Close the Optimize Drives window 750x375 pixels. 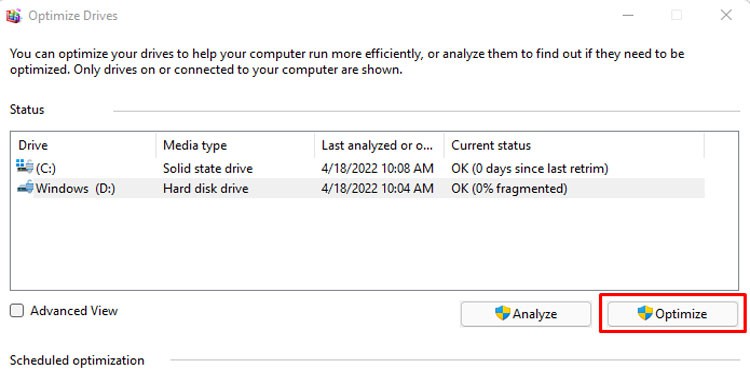pyautogui.click(x=726, y=15)
